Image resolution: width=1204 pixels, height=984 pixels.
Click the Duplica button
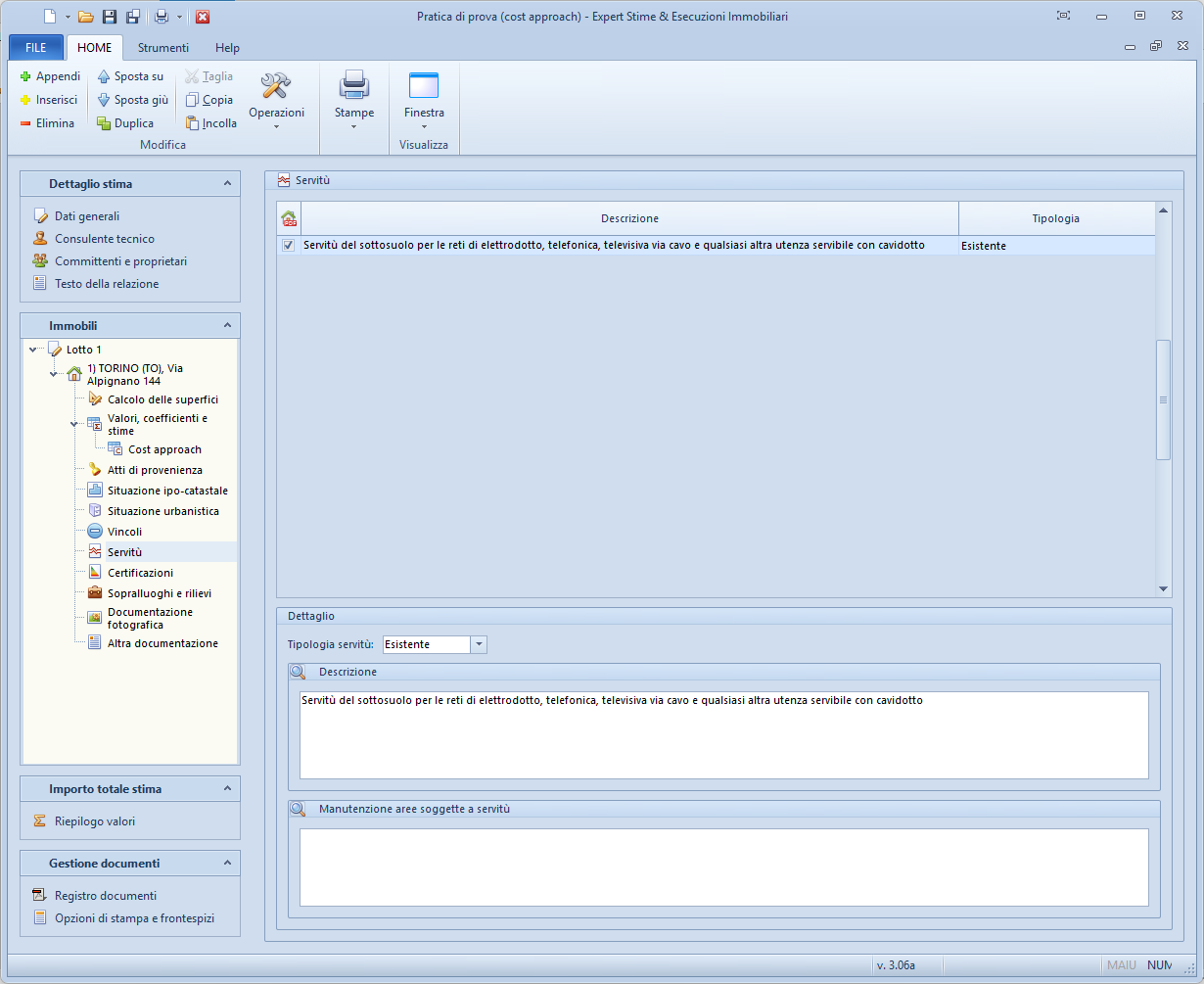pos(125,123)
